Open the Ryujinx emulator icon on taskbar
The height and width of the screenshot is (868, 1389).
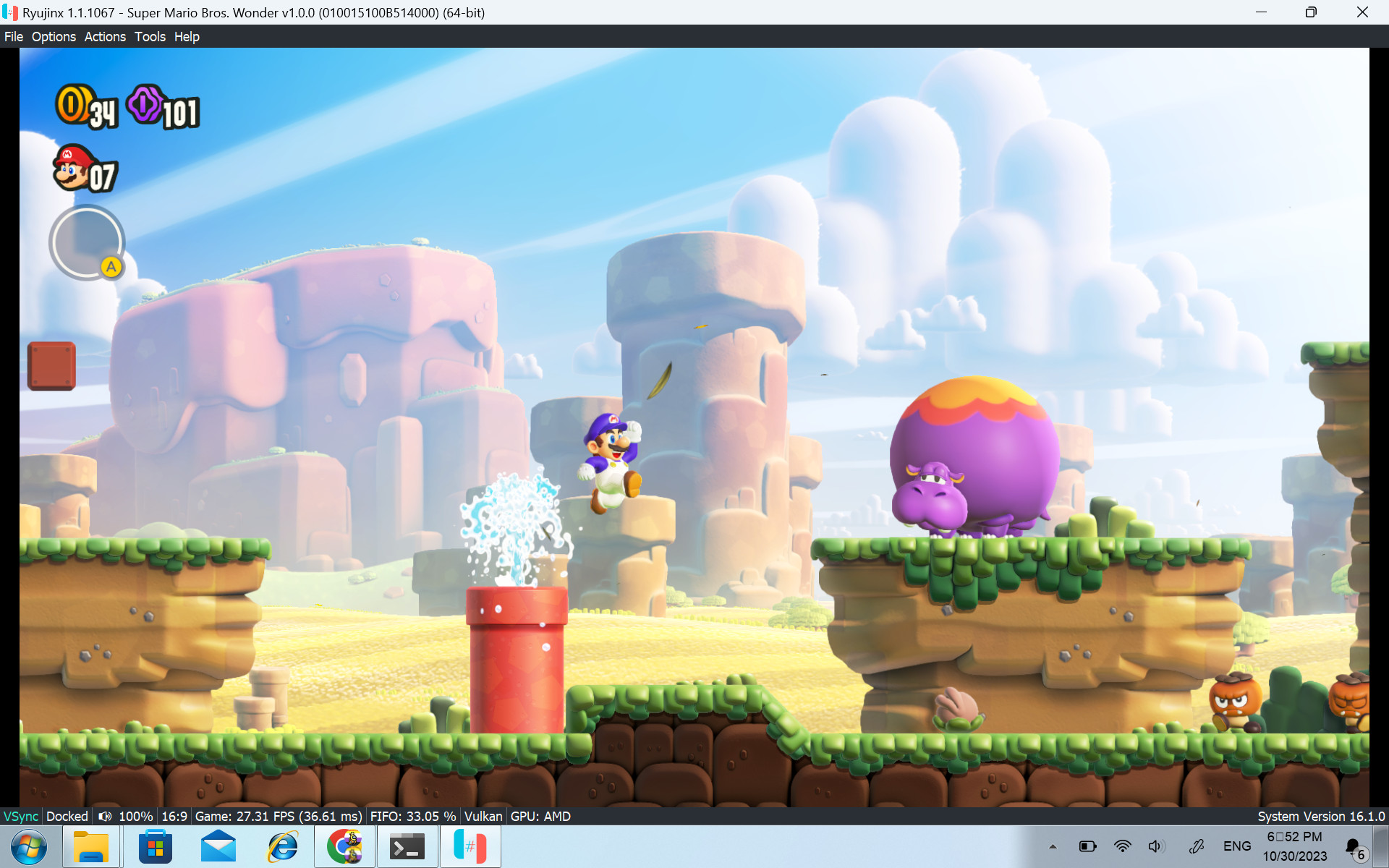click(x=470, y=846)
